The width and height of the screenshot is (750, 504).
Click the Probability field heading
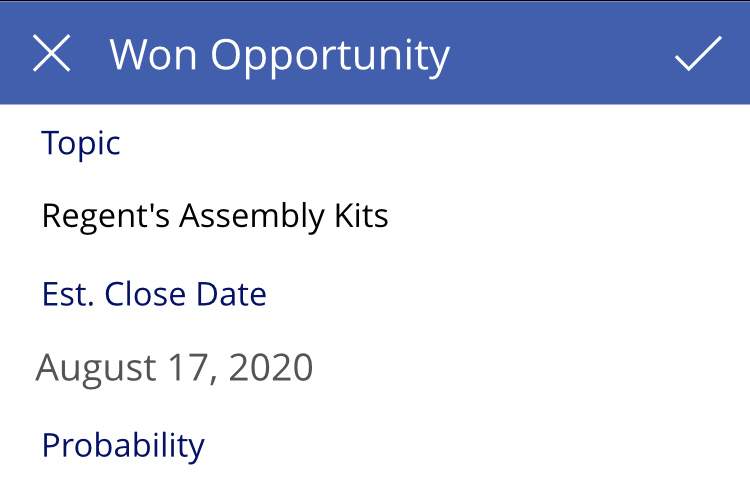123,444
